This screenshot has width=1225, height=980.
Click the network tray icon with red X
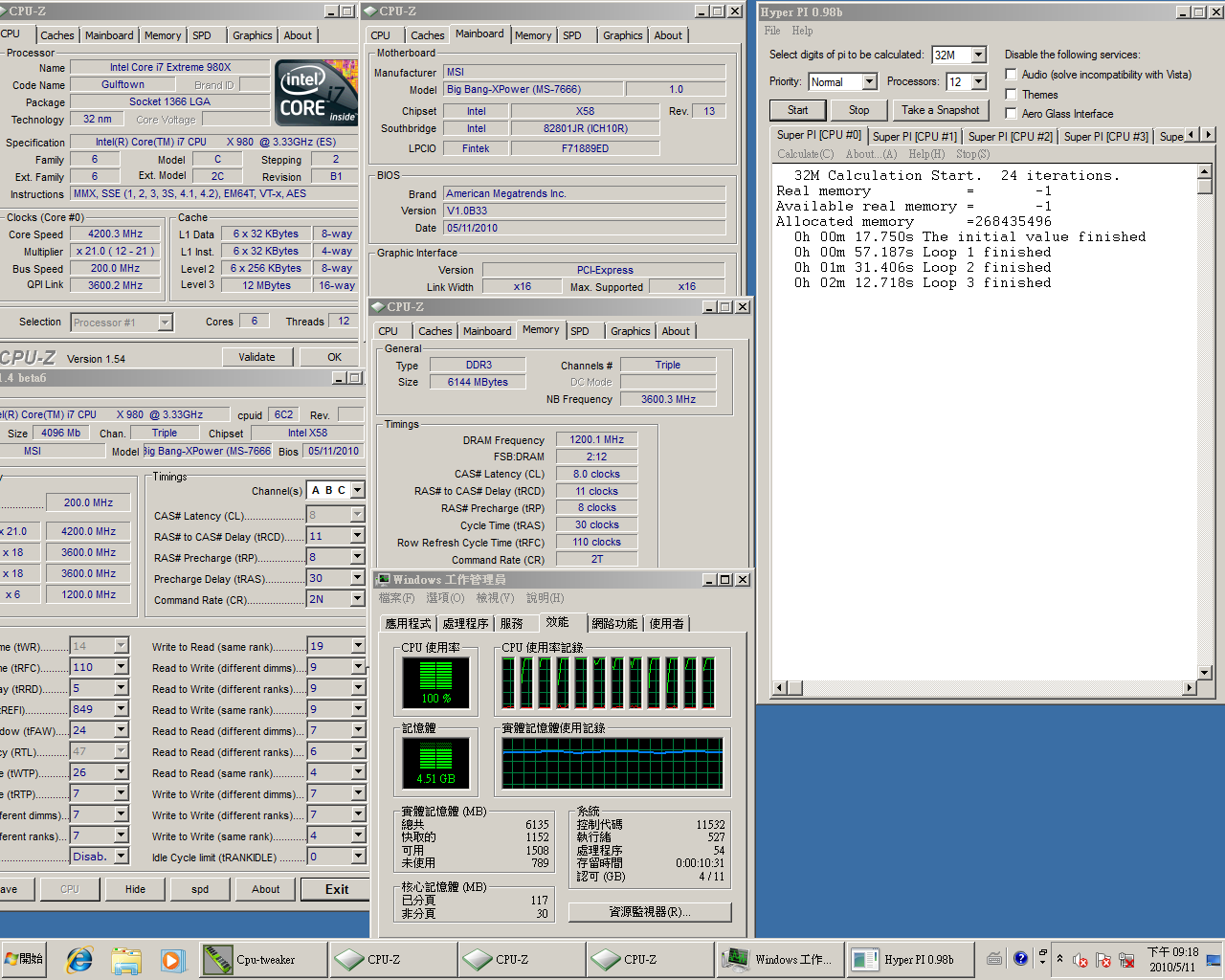[x=1126, y=960]
